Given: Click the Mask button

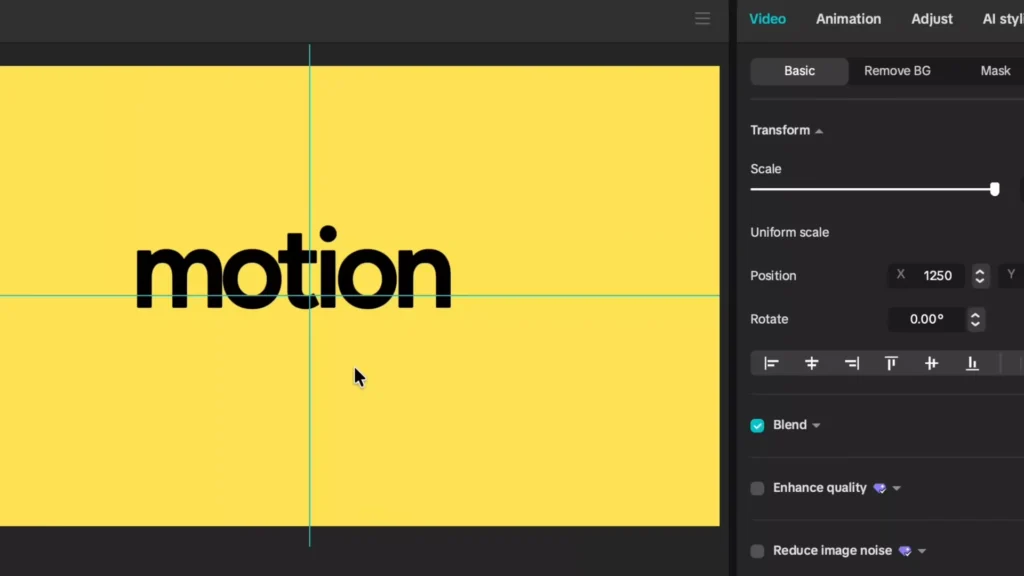Looking at the screenshot, I should (995, 71).
